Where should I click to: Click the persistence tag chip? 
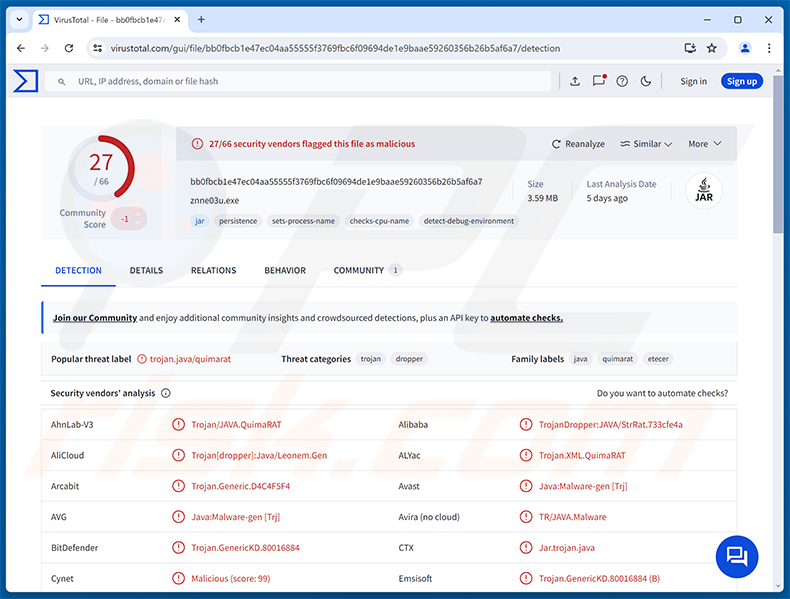tap(238, 221)
